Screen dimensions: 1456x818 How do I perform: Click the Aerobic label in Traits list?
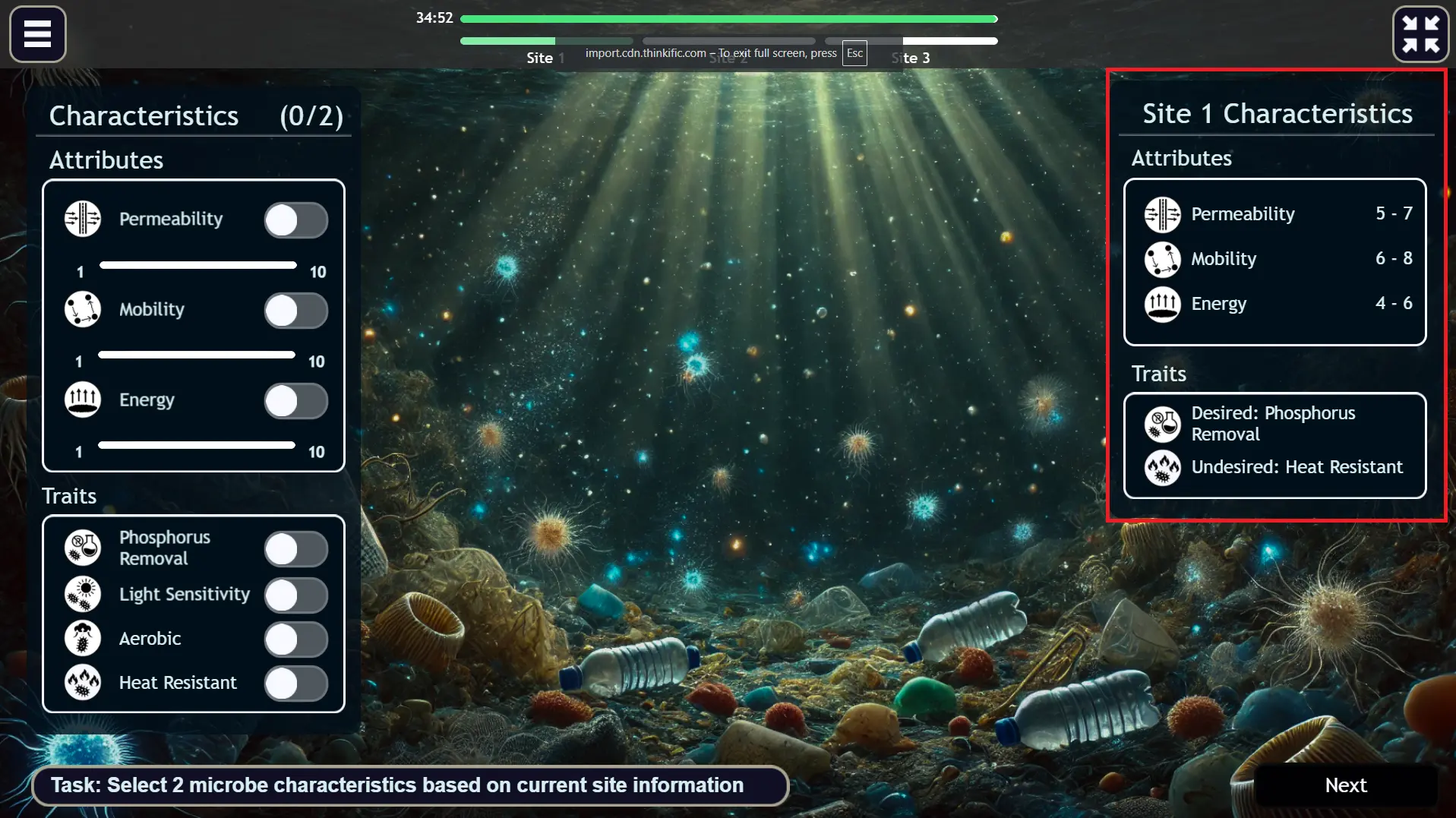(x=150, y=639)
